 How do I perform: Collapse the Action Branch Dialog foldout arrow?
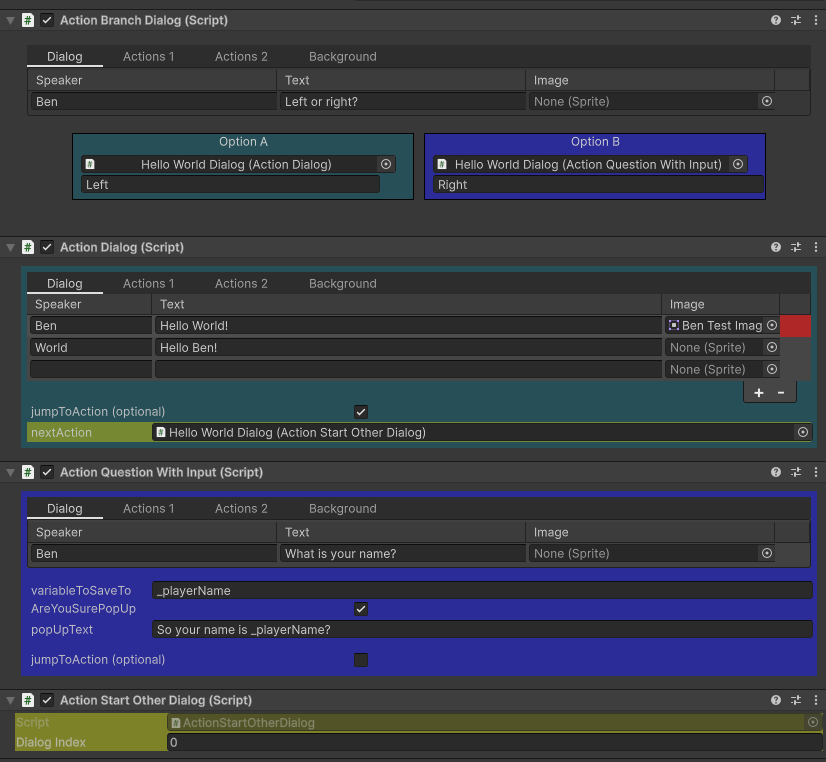coord(10,20)
